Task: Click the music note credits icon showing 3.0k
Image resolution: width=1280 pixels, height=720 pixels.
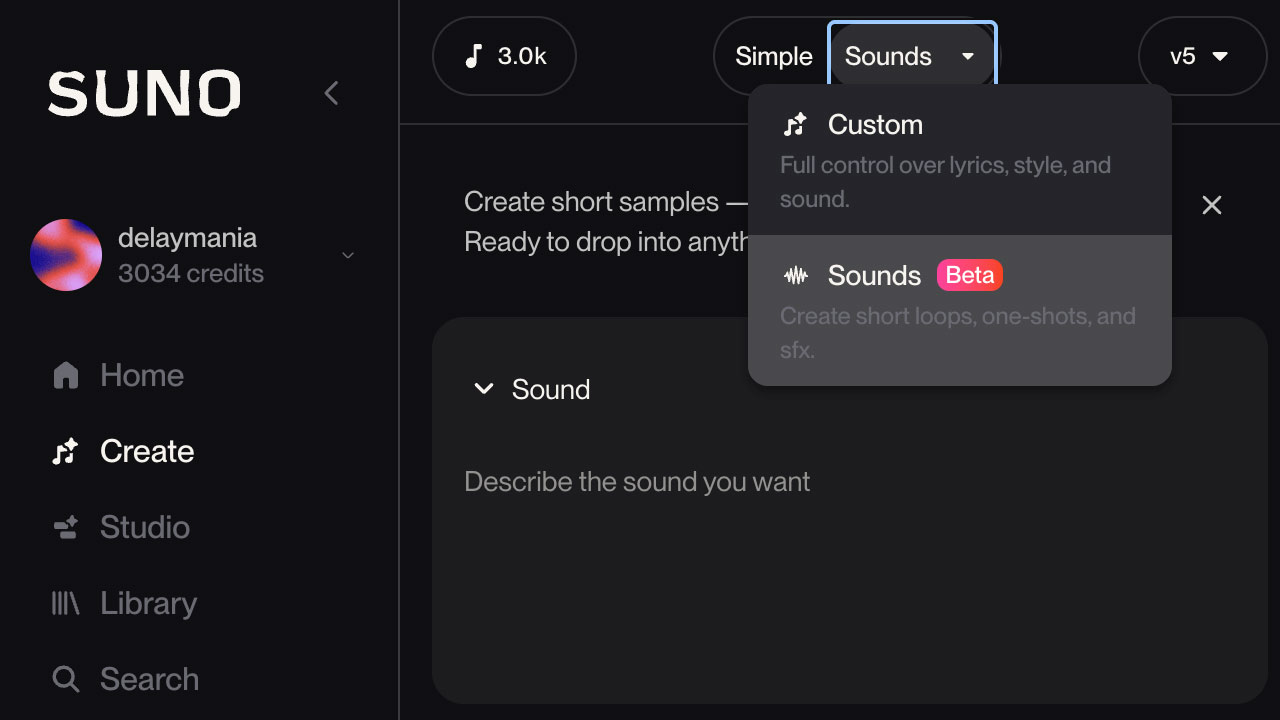Action: 475,56
